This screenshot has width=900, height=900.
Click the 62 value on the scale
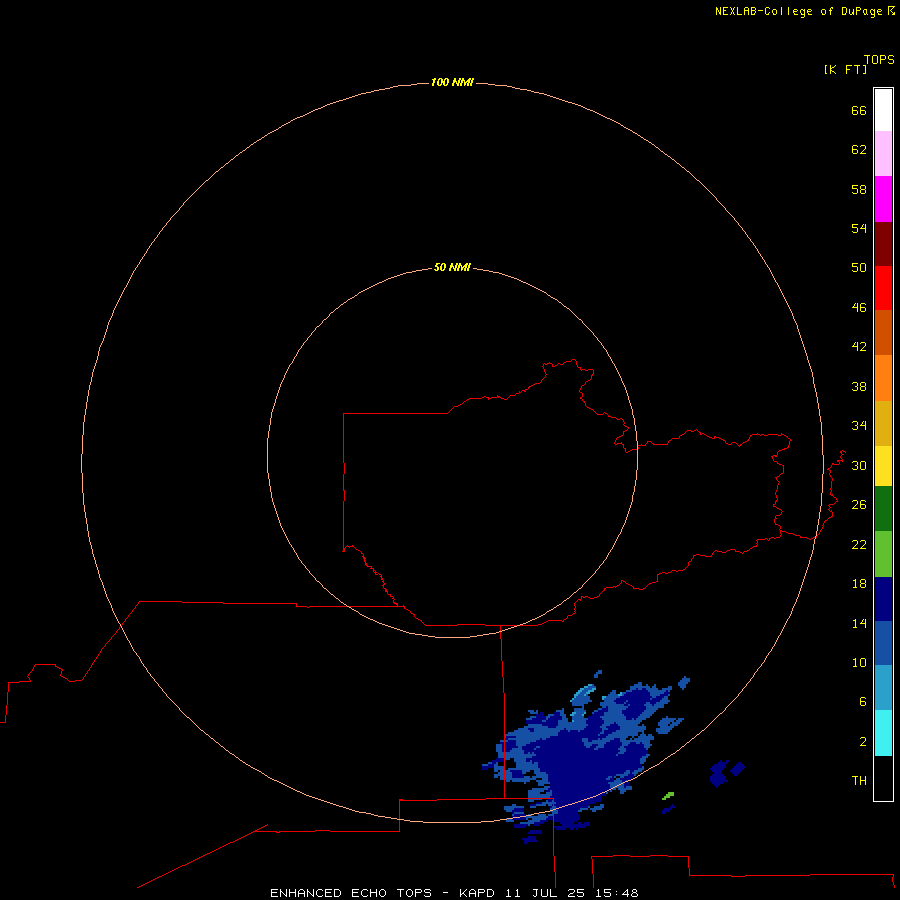point(859,150)
